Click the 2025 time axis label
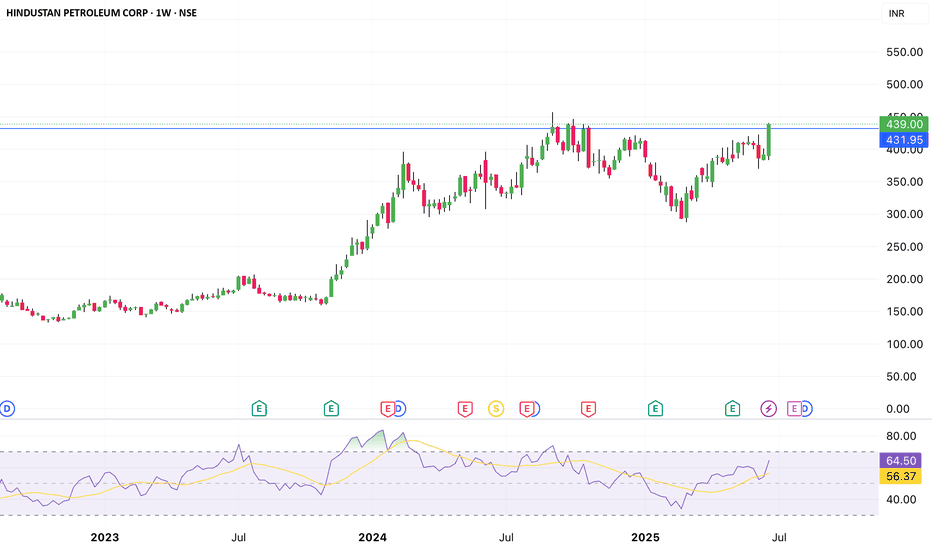932x550 pixels. tap(646, 538)
